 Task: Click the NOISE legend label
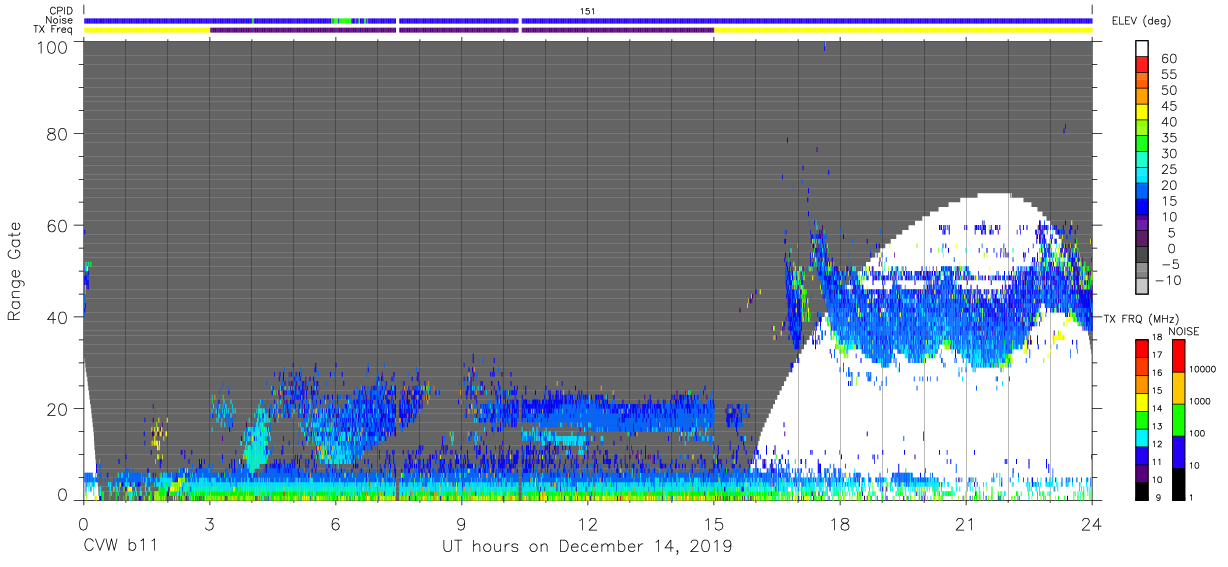point(1183,331)
